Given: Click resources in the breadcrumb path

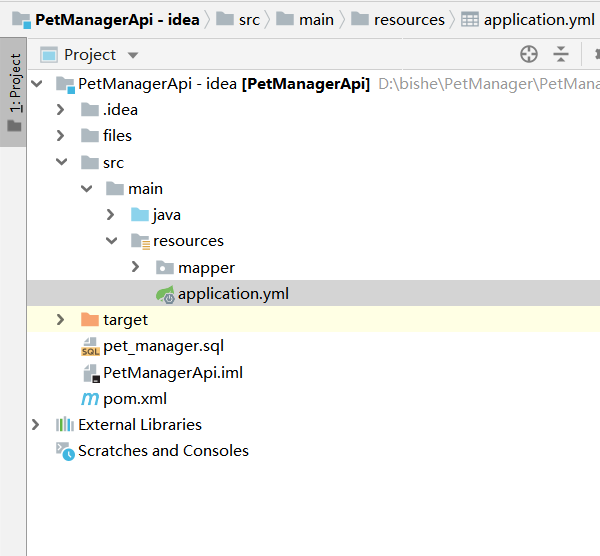Looking at the screenshot, I should pos(409,20).
